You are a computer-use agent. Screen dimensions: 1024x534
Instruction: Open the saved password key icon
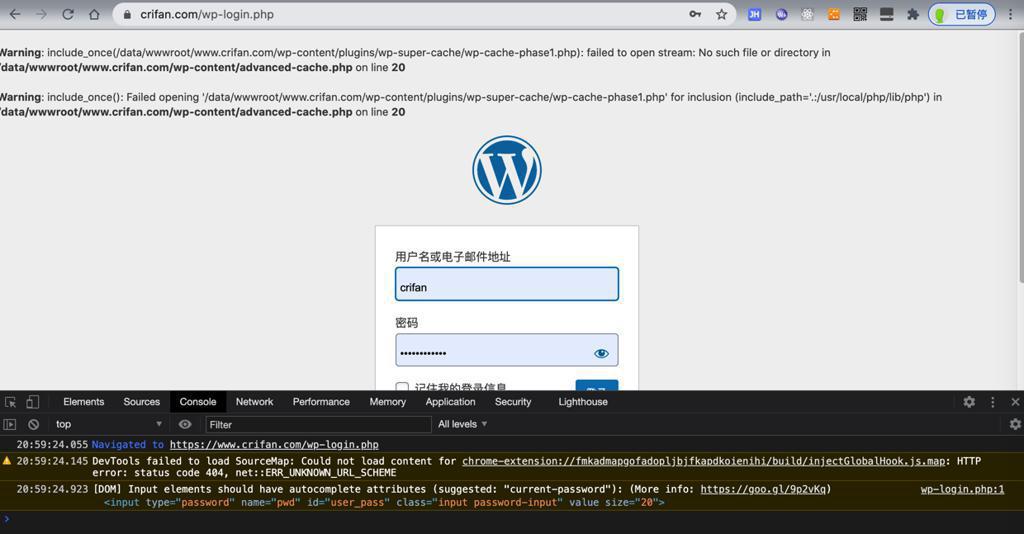(695, 14)
